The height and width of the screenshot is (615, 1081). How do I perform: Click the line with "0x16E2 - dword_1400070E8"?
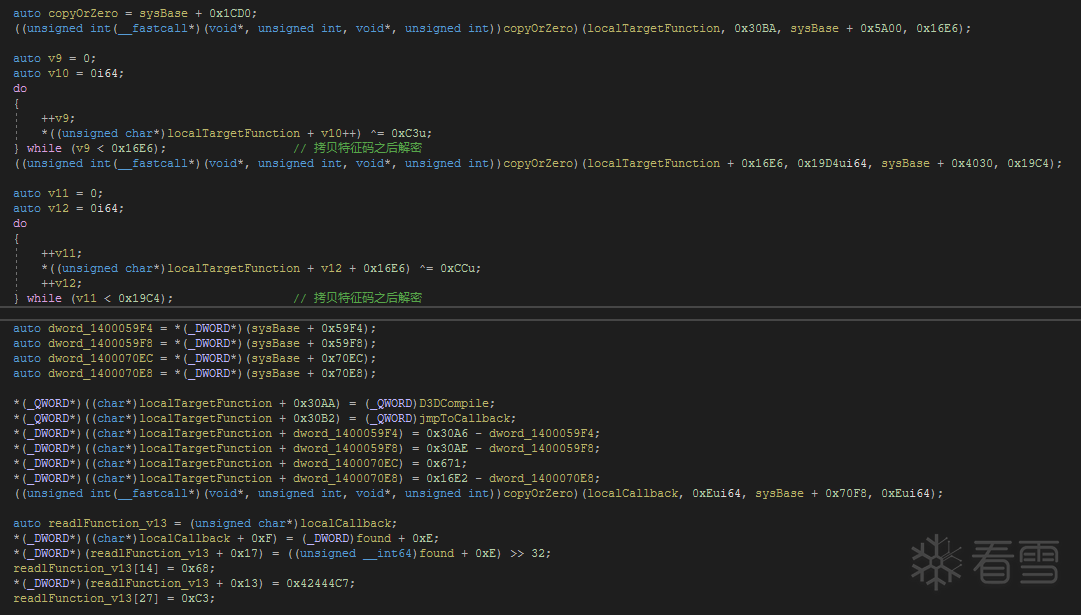coord(306,478)
